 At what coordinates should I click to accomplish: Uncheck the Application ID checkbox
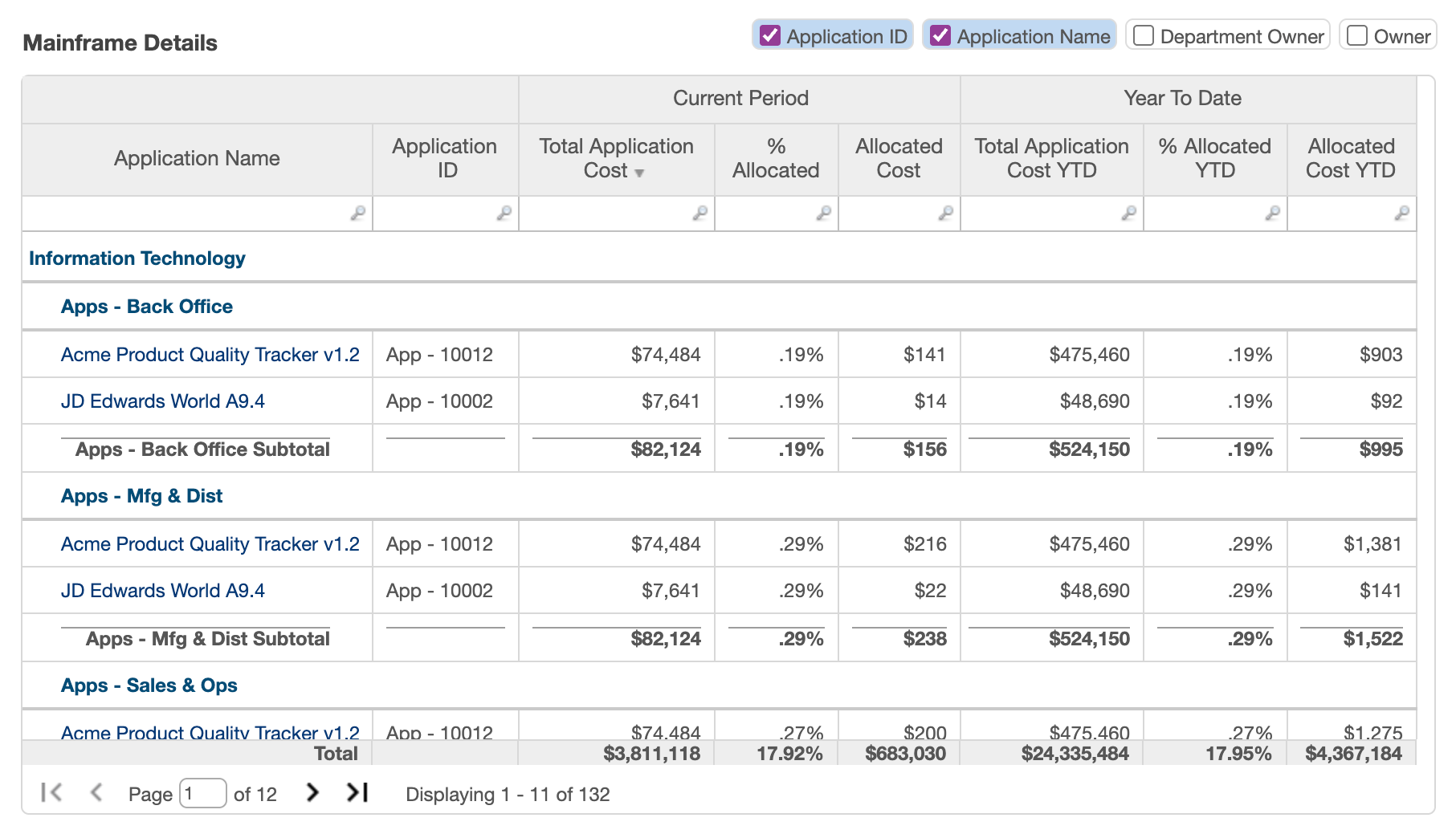(x=770, y=36)
